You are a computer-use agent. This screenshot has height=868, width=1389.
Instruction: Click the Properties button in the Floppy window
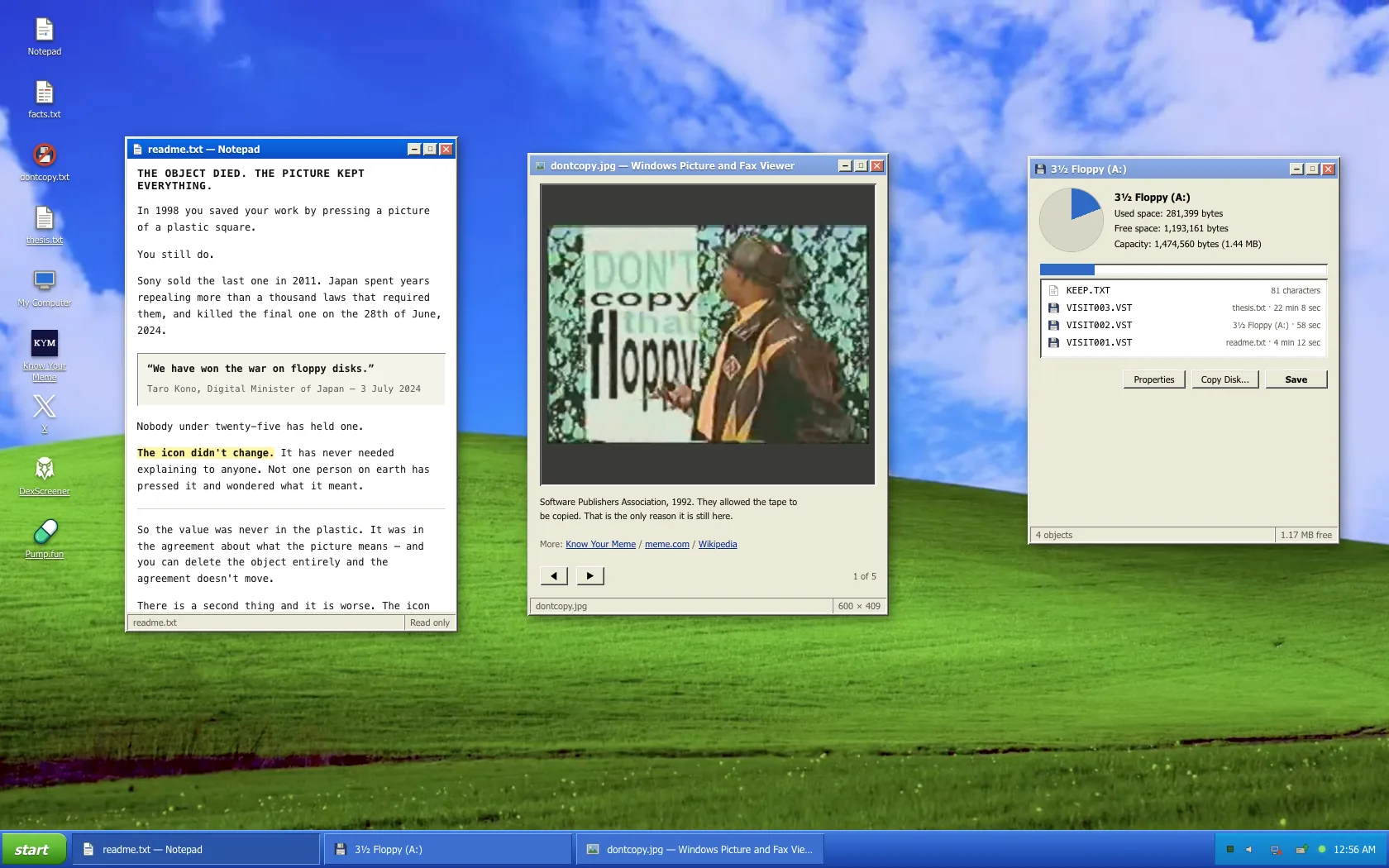1154,379
